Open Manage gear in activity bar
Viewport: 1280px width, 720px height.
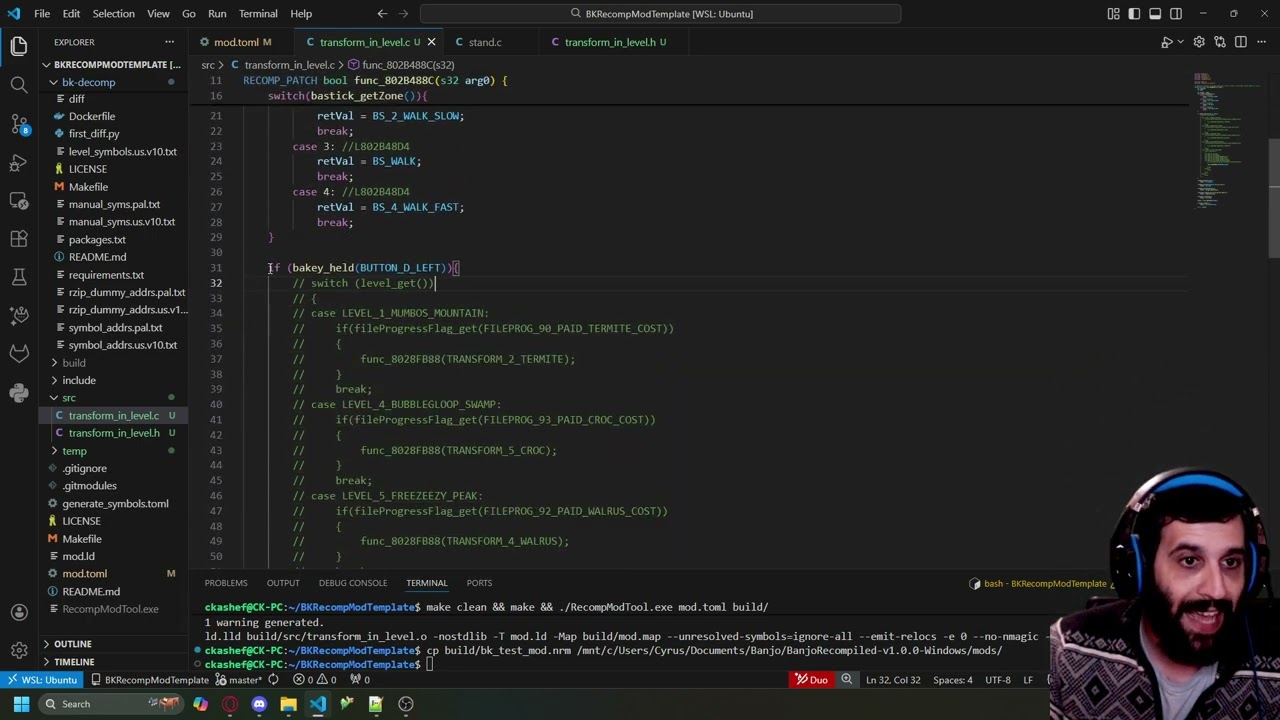click(x=19, y=650)
